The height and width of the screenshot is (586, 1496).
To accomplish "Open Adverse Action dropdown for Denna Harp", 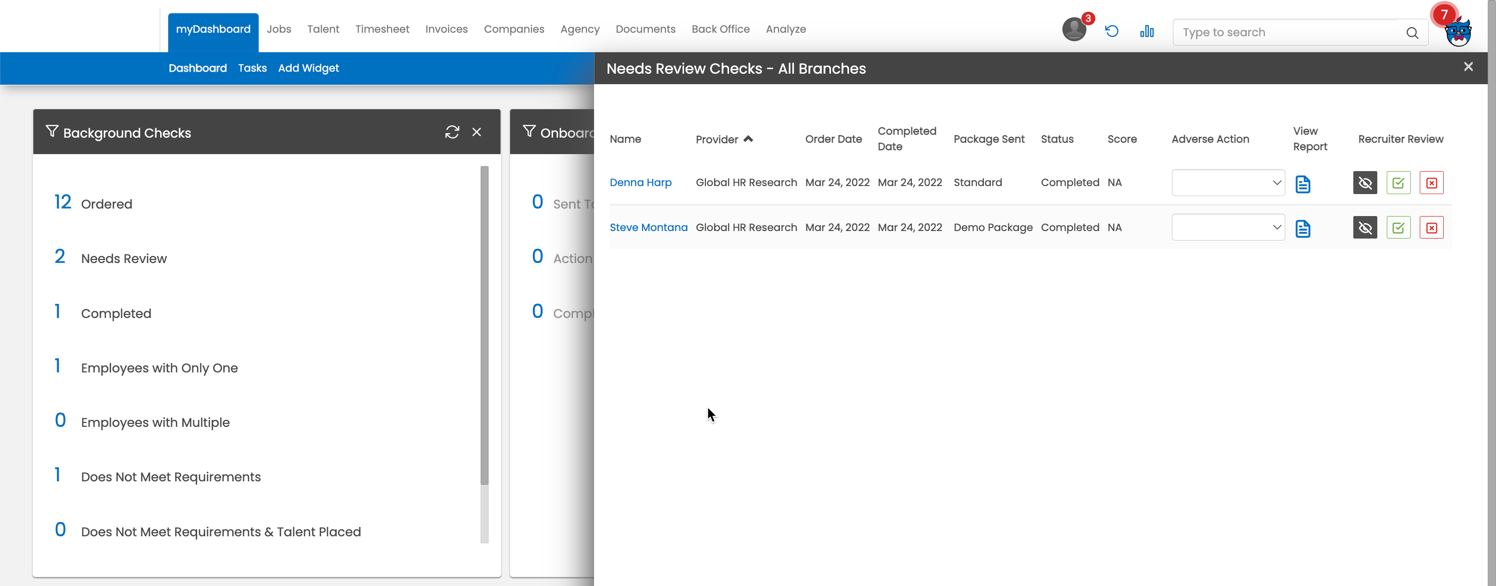I will [1228, 183].
